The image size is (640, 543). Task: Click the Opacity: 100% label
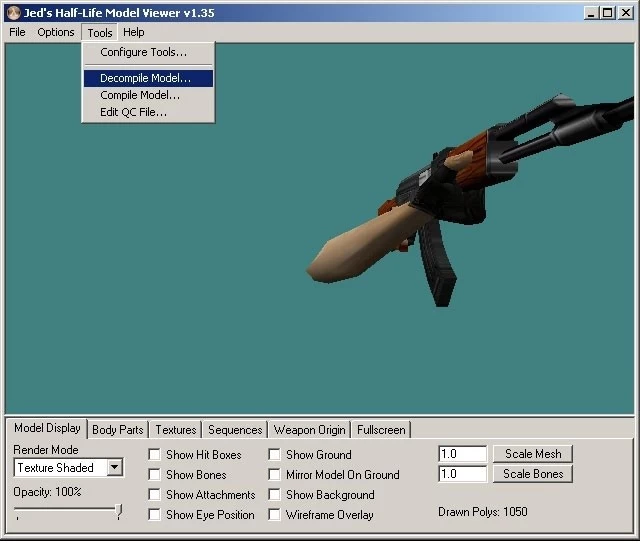click(x=47, y=492)
